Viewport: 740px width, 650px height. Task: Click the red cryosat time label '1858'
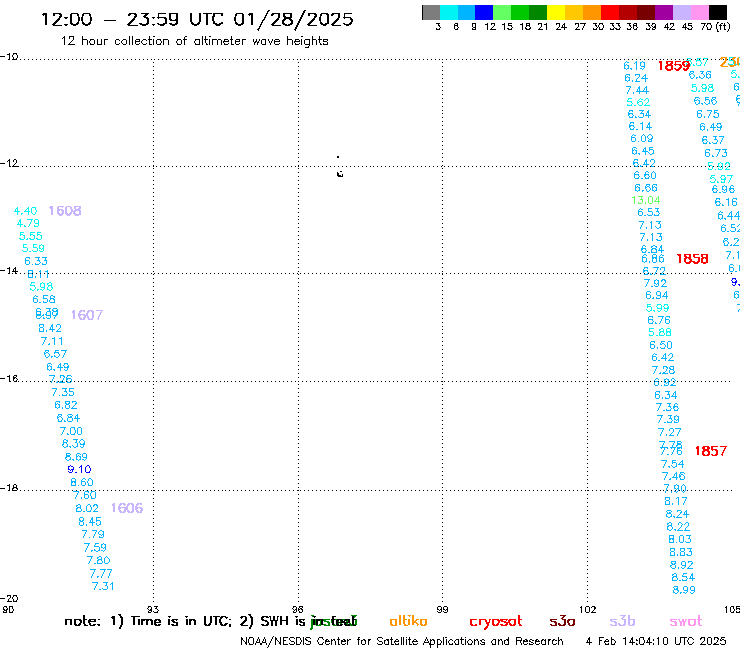point(692,259)
